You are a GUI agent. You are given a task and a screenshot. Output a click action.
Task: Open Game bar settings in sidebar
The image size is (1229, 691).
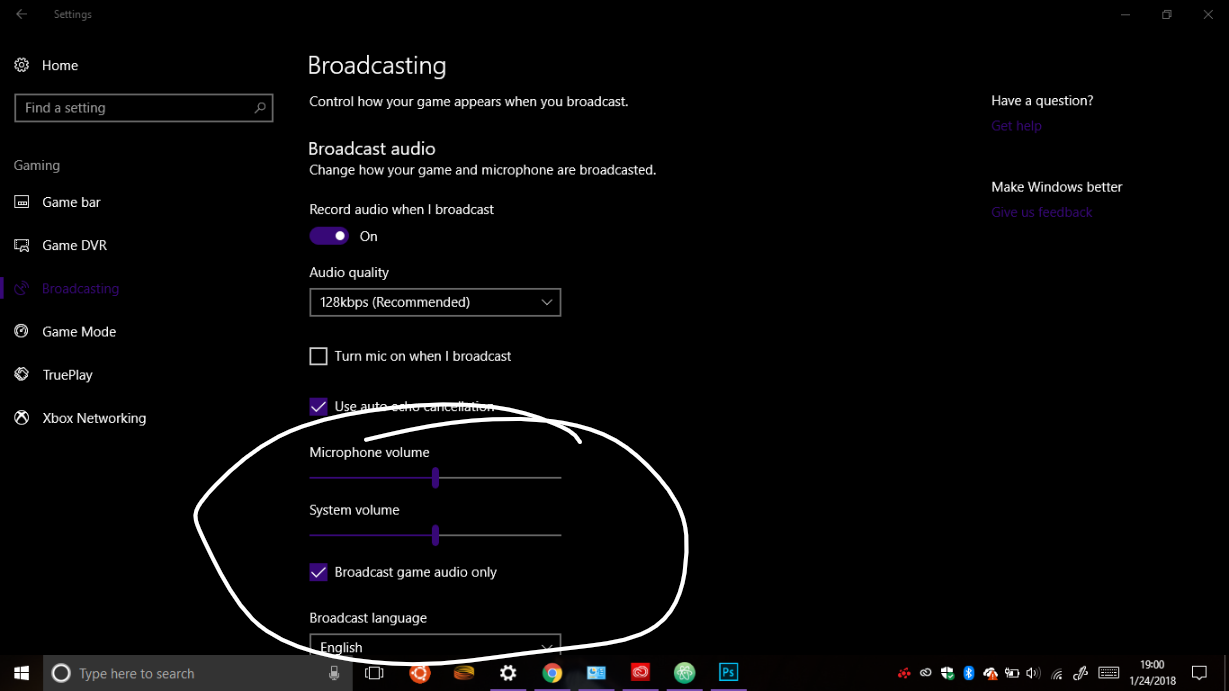[71, 202]
